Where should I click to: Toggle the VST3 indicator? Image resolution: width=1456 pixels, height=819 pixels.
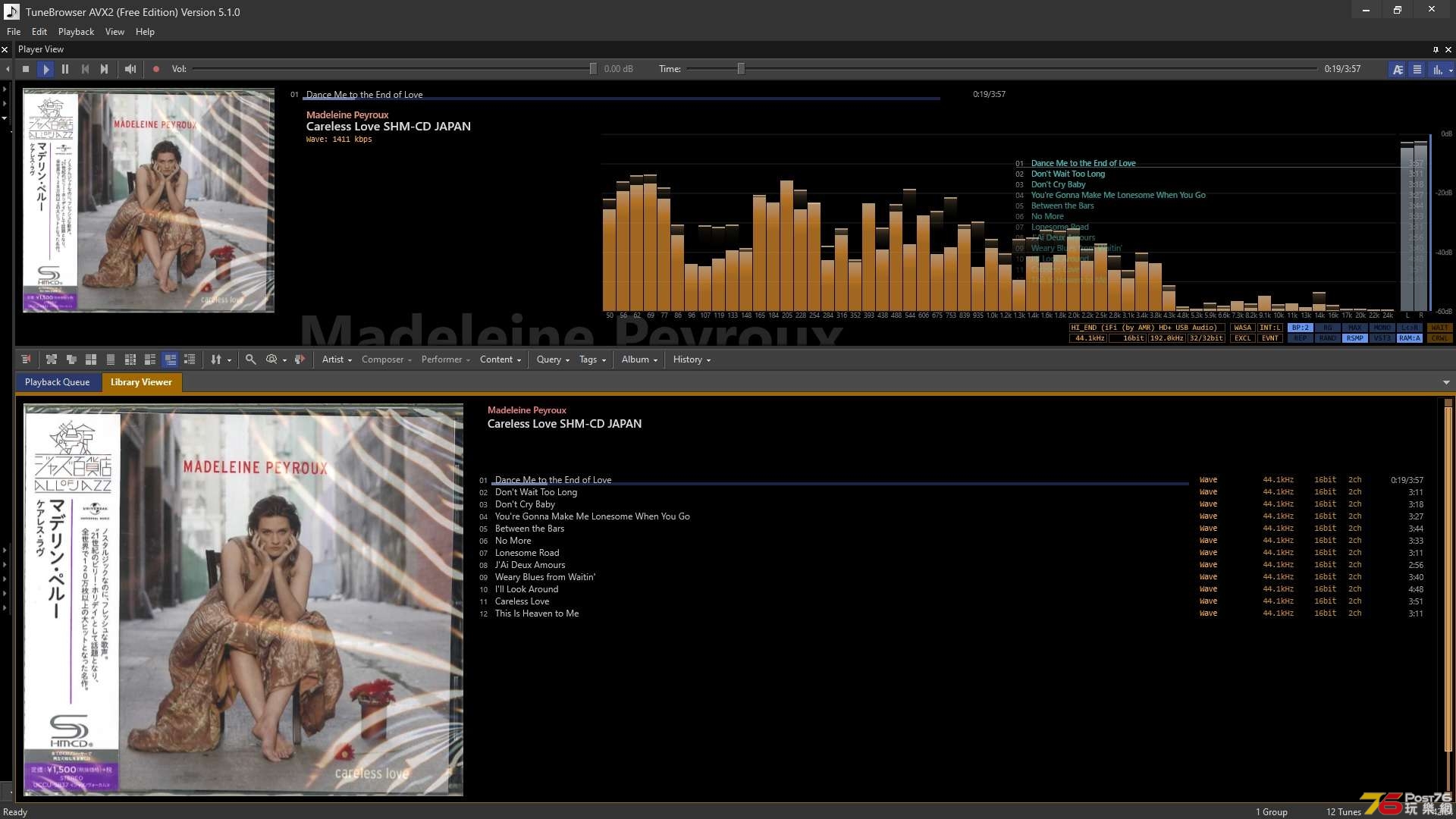tap(1382, 338)
